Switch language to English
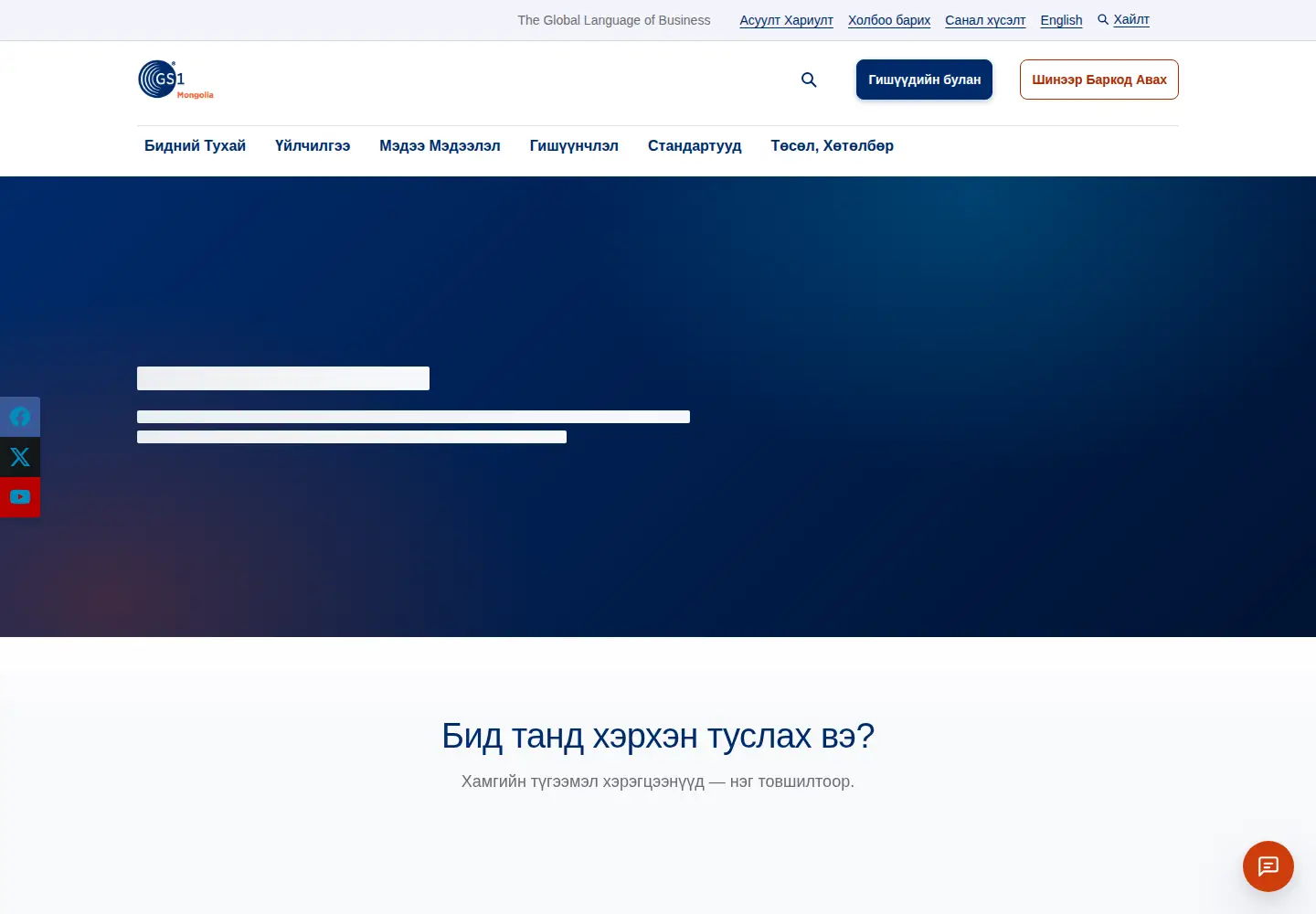Image resolution: width=1316 pixels, height=914 pixels. point(1061,20)
